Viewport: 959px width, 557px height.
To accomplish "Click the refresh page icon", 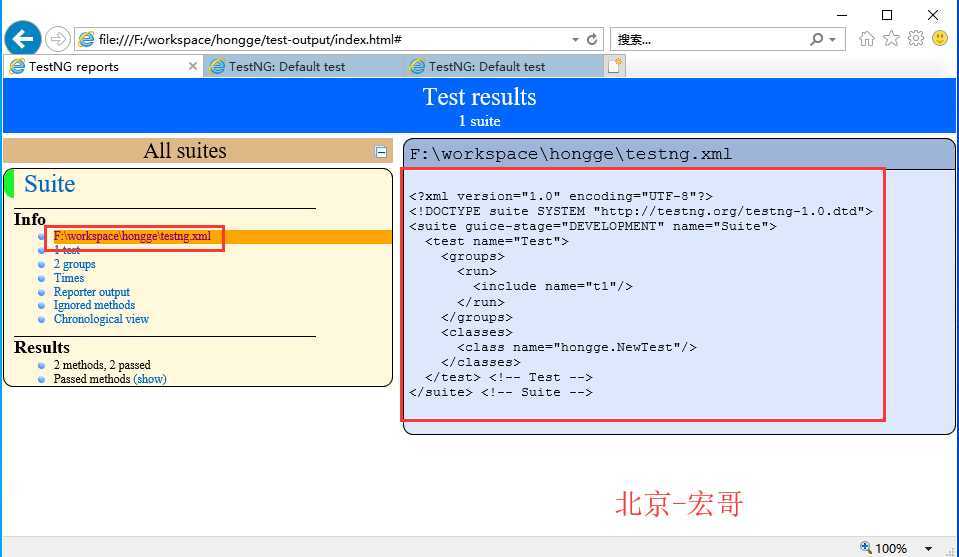I will click(x=591, y=39).
